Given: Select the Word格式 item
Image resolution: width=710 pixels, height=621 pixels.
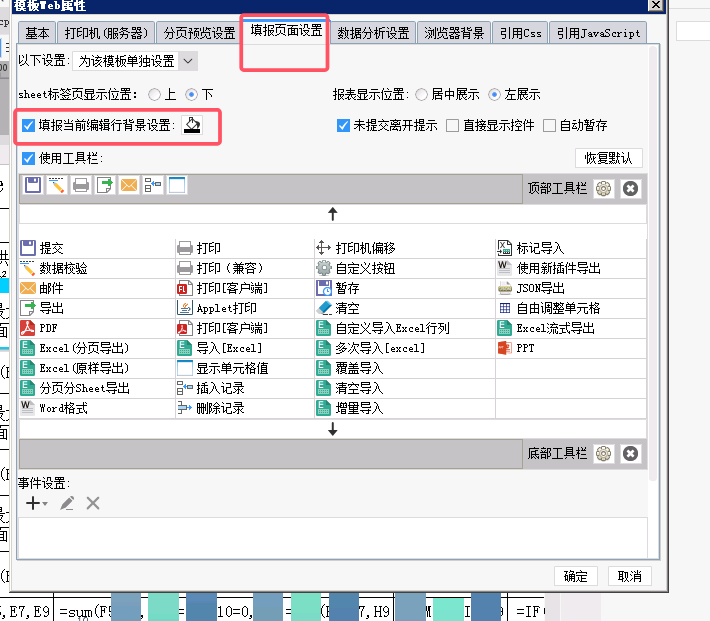Looking at the screenshot, I should tap(97, 408).
